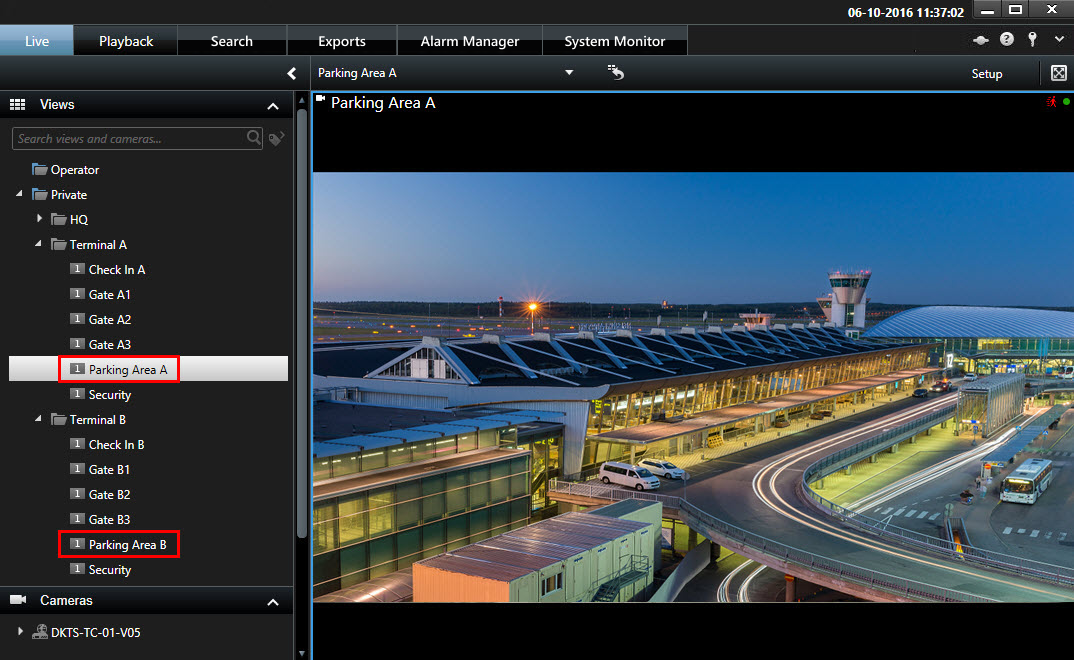This screenshot has width=1074, height=660.
Task: Click the status indicator icon beside Help
Action: point(981,41)
